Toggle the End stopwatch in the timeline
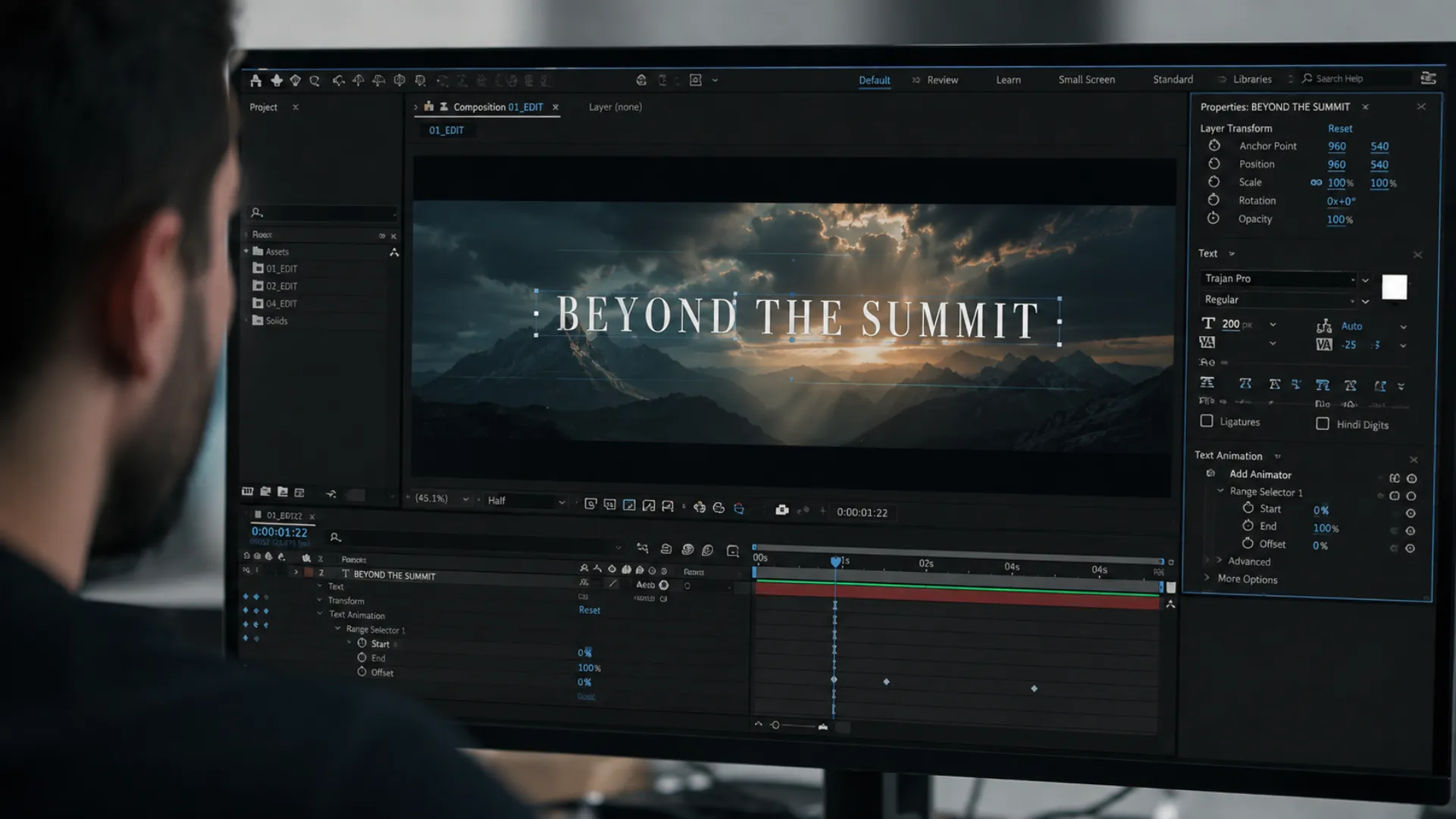The height and width of the screenshot is (819, 1456). coord(362,657)
